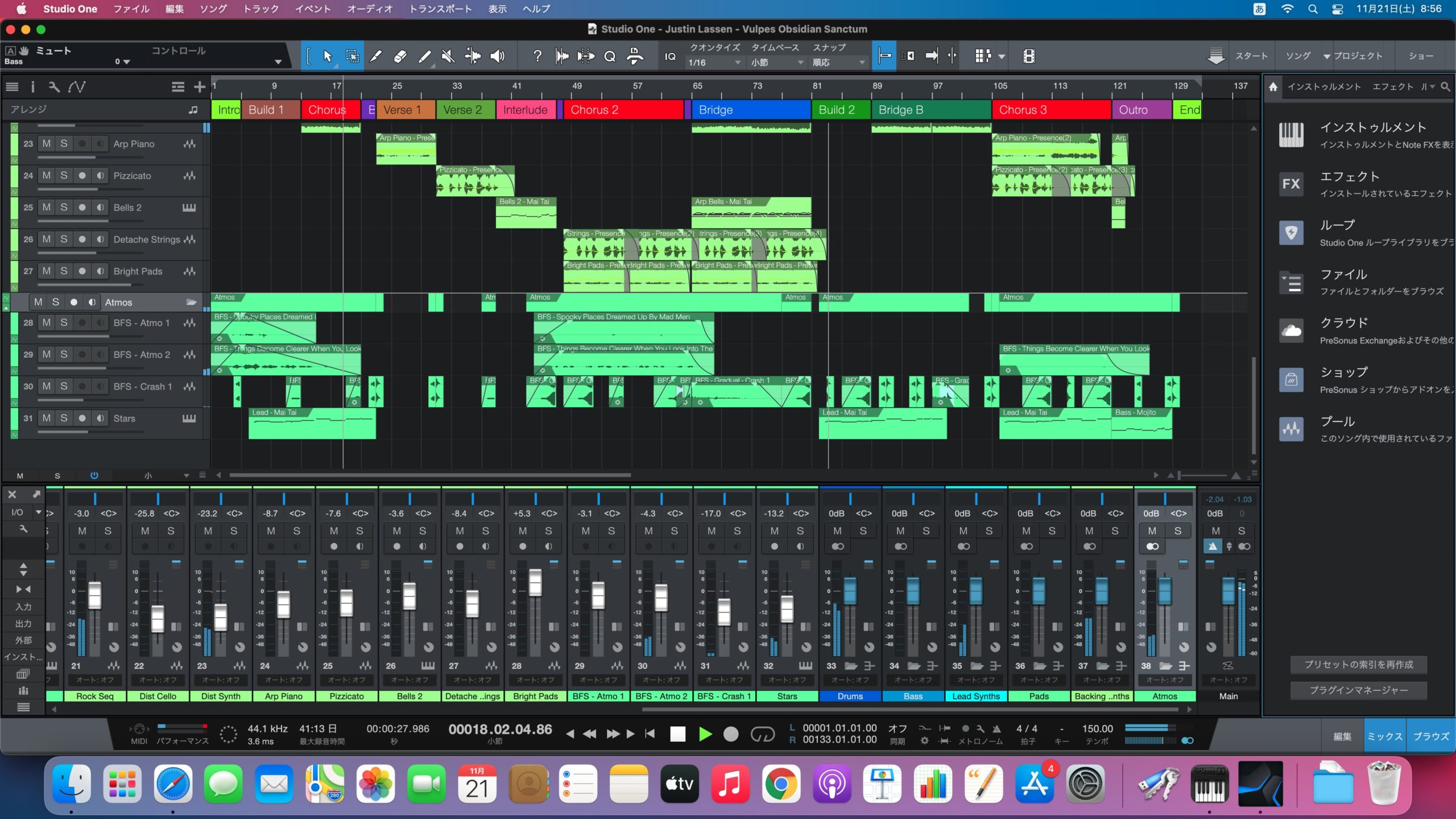Screen dimensions: 1456x819
Task: Open the Project dropdown arrow
Action: (x=1326, y=56)
